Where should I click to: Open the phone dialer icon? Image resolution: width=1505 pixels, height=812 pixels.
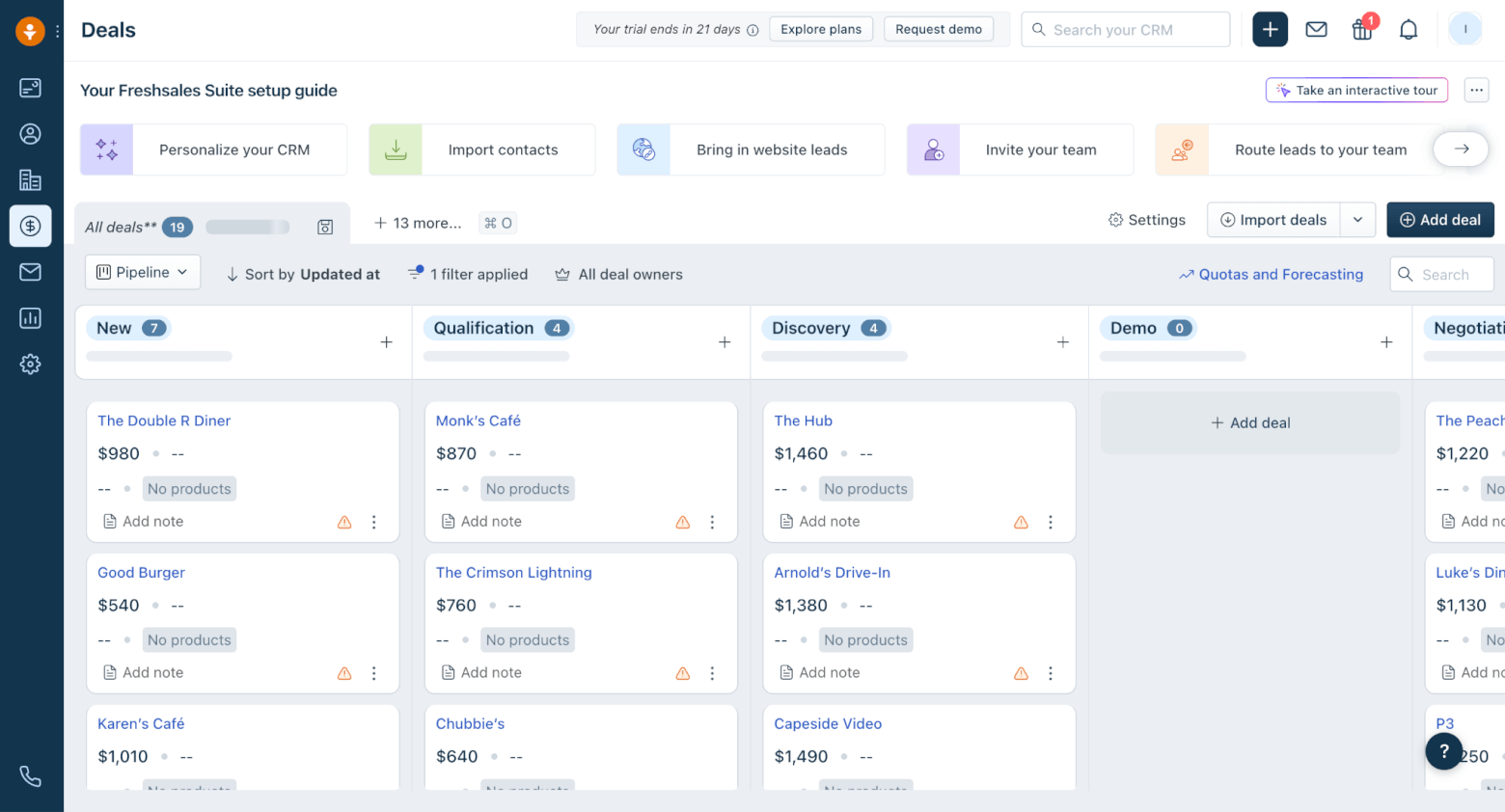31,776
